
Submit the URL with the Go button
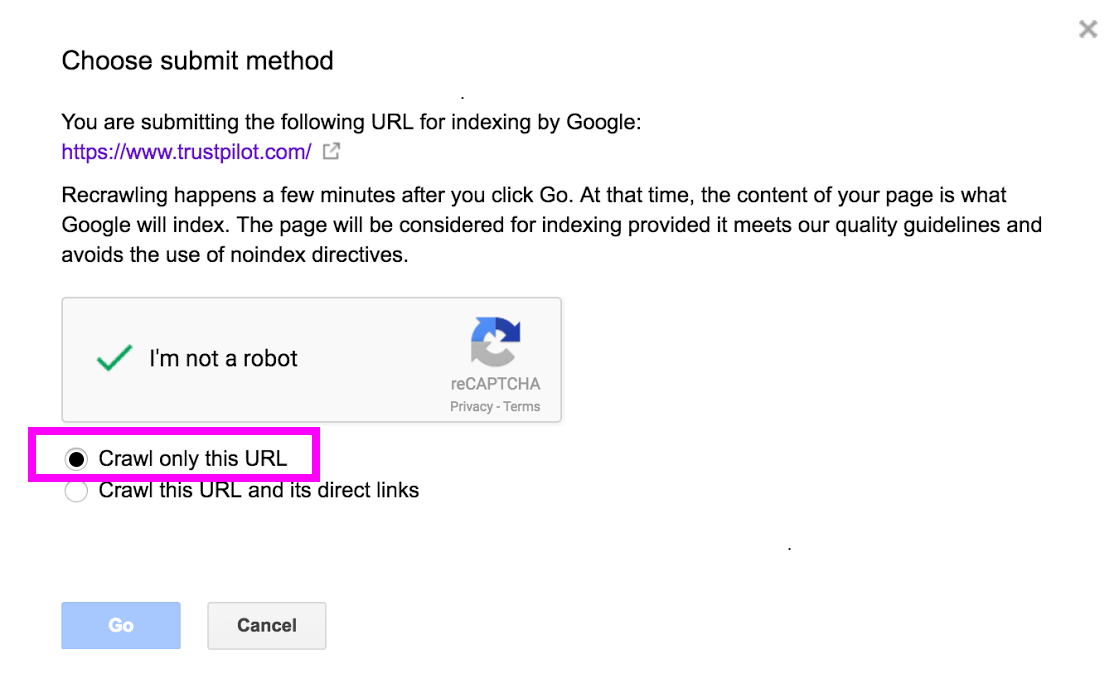click(x=121, y=625)
